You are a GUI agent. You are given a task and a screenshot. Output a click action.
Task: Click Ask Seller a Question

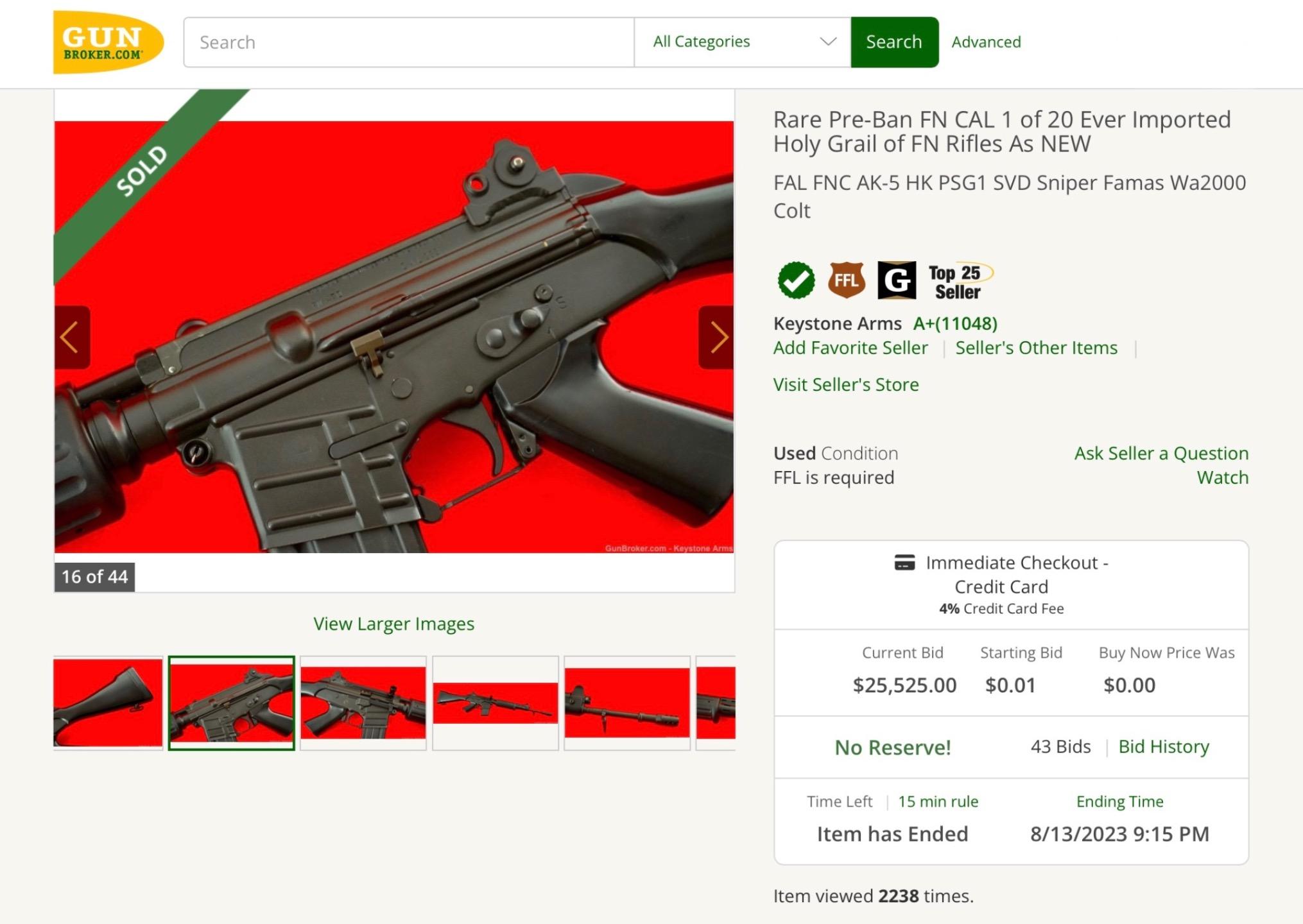point(1160,453)
